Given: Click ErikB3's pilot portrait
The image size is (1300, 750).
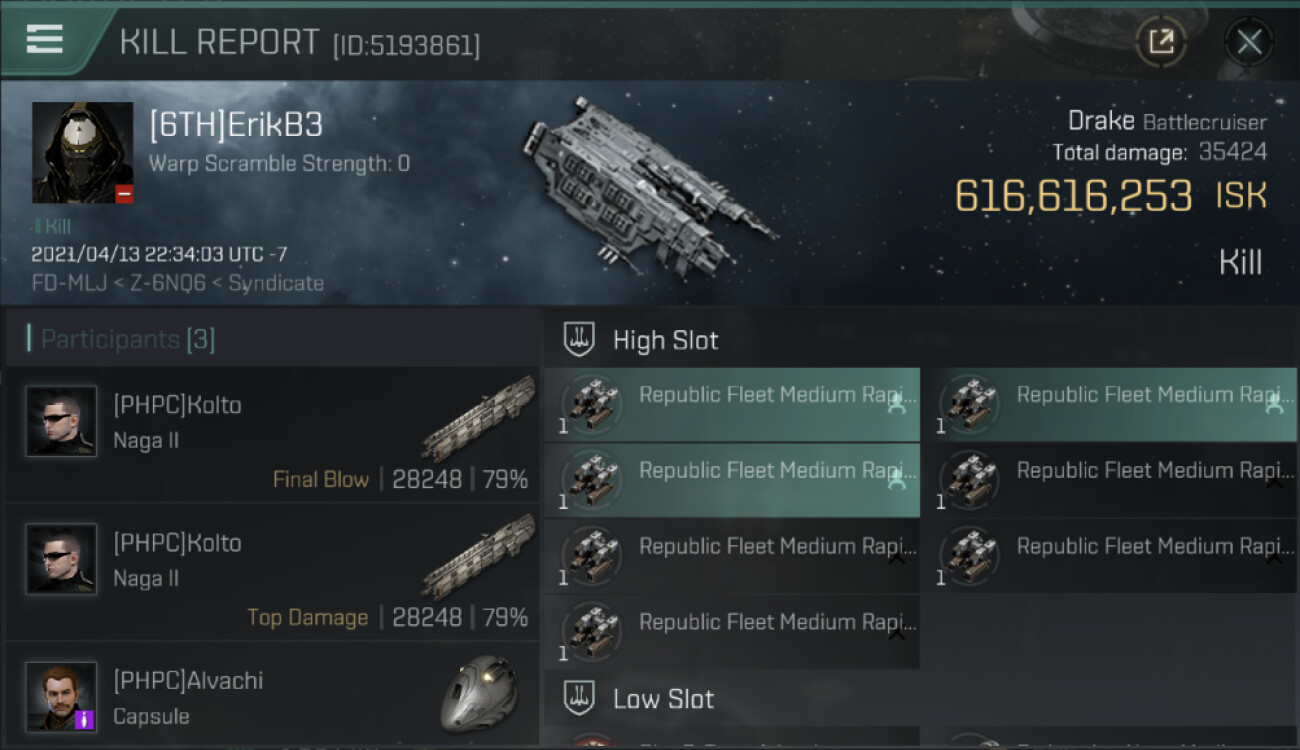Looking at the screenshot, I should coord(82,152).
